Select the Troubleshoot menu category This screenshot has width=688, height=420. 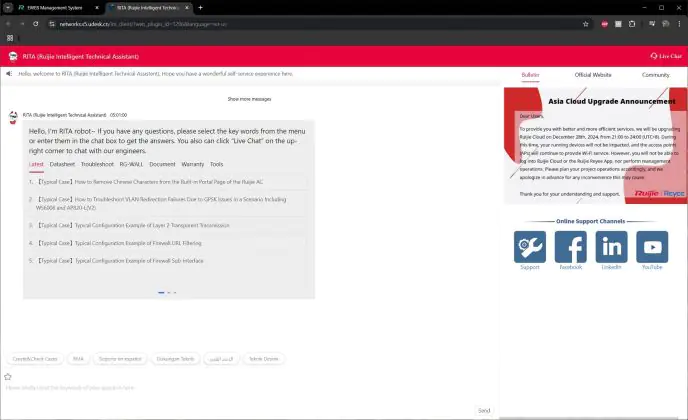click(x=97, y=164)
